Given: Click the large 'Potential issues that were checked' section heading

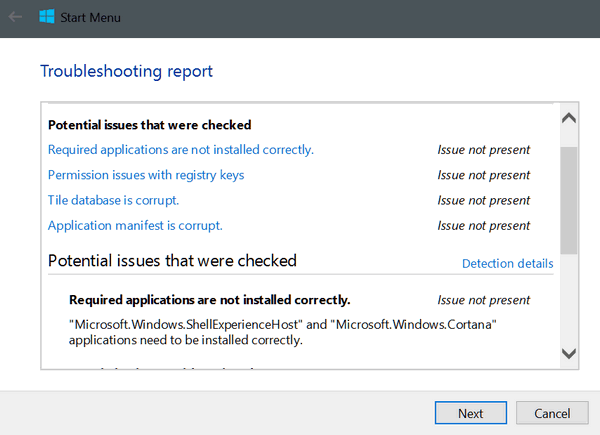Looking at the screenshot, I should coord(172,261).
